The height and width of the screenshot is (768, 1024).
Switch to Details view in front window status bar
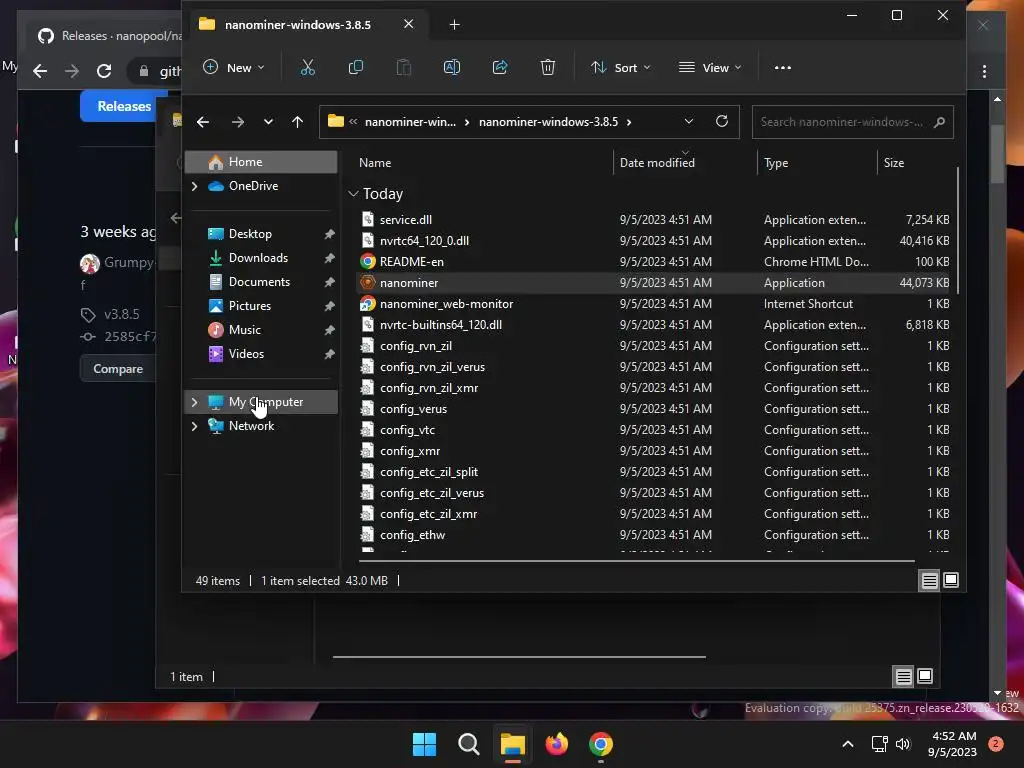(929, 580)
